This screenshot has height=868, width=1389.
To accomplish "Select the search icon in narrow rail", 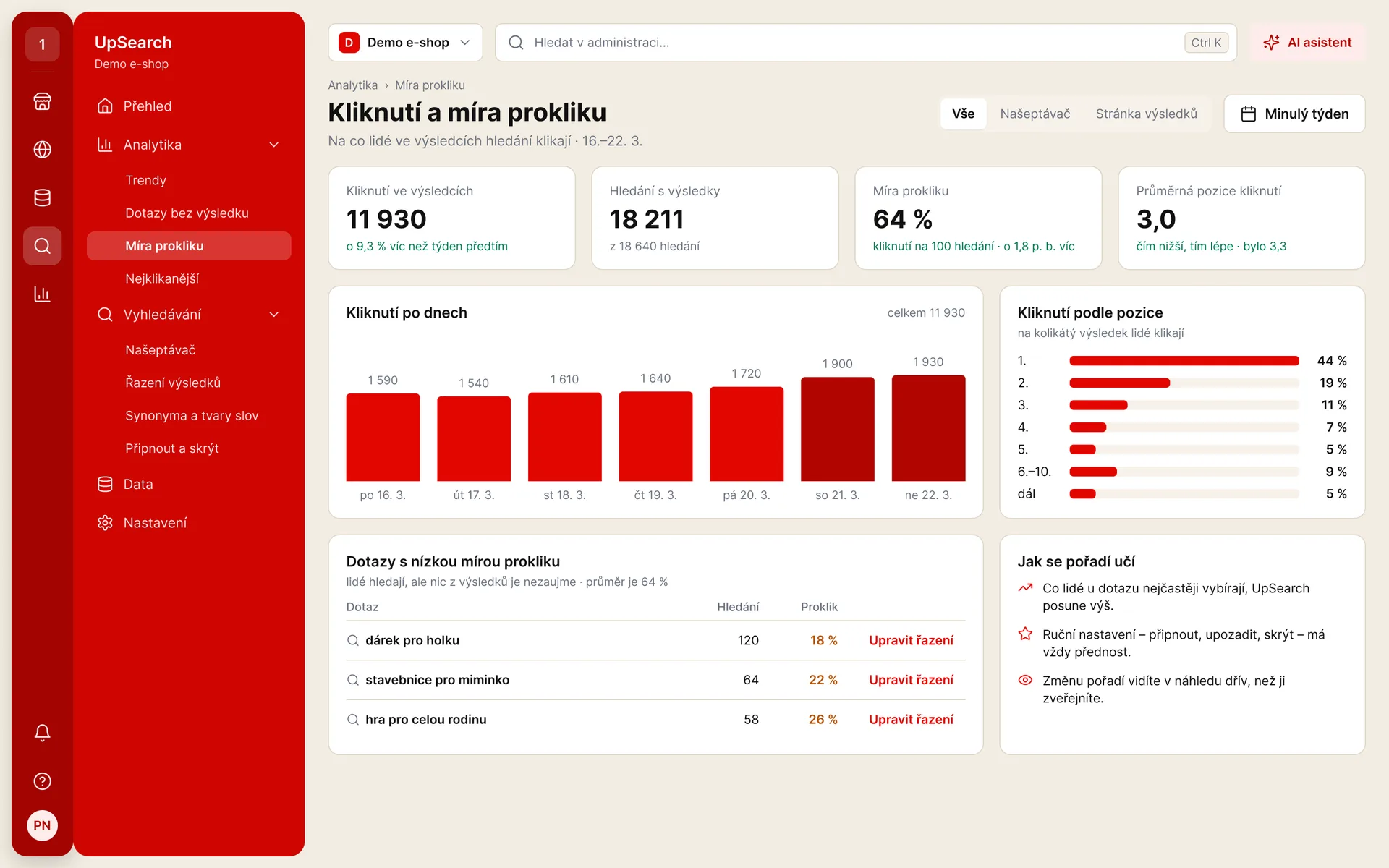I will pyautogui.click(x=42, y=246).
